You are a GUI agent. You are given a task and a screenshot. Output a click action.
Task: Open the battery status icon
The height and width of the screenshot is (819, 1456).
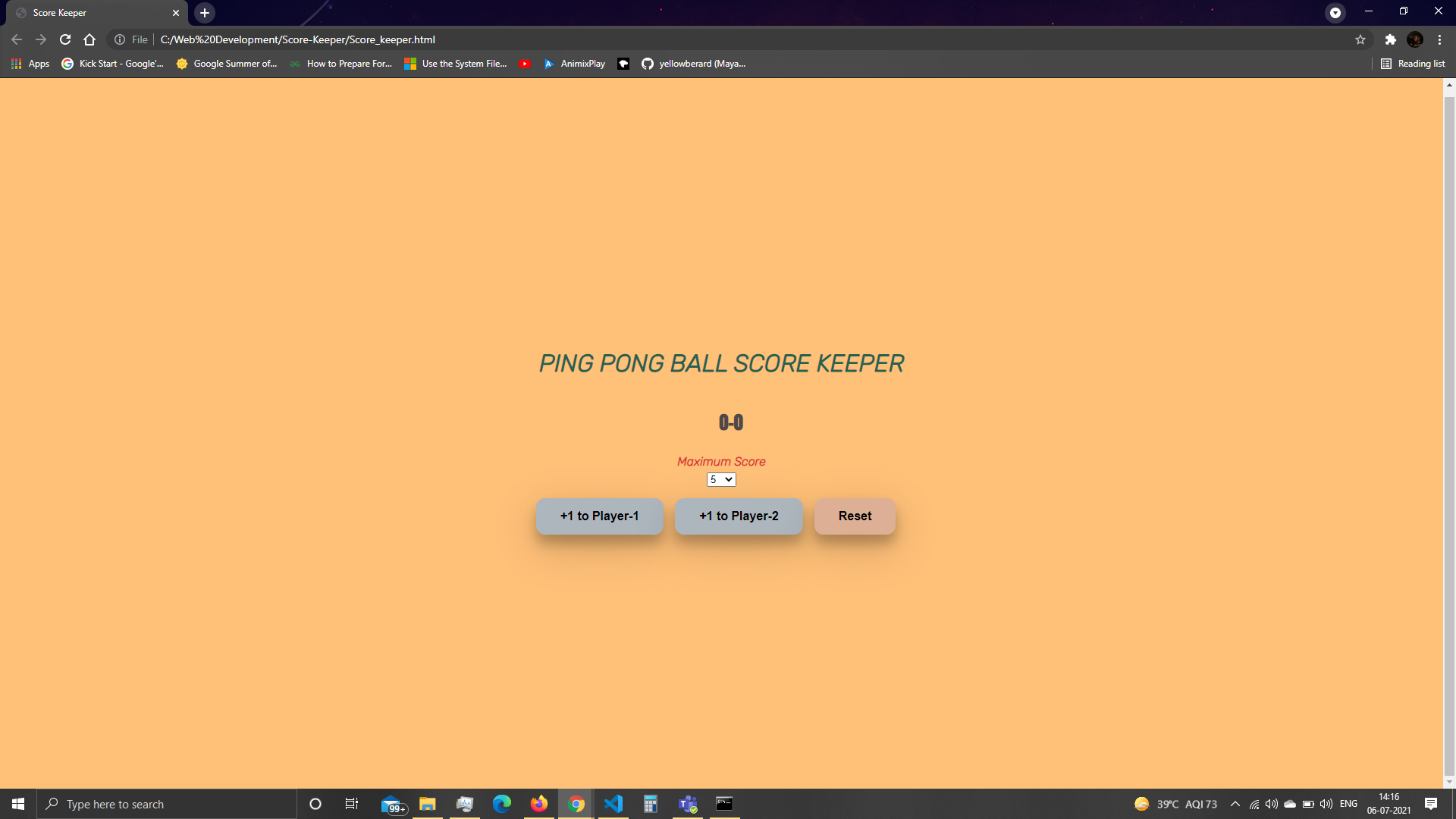1308,804
